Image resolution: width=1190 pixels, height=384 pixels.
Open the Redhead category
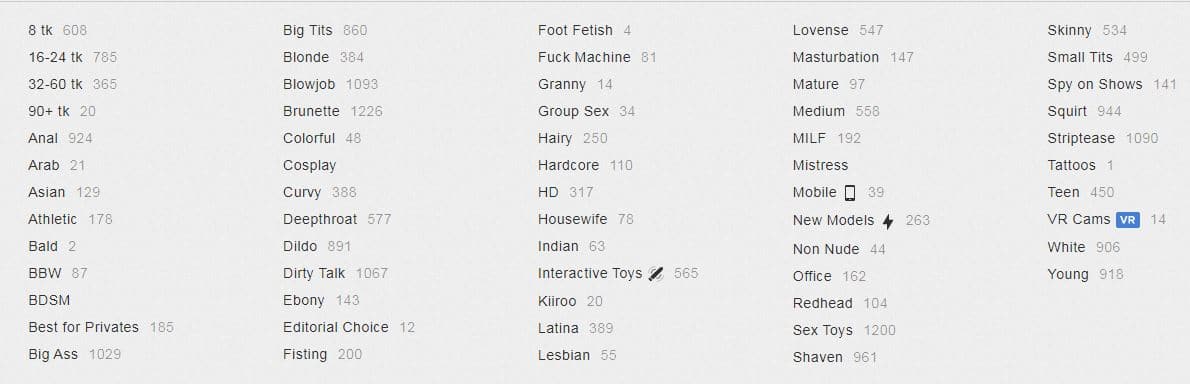[x=823, y=303]
